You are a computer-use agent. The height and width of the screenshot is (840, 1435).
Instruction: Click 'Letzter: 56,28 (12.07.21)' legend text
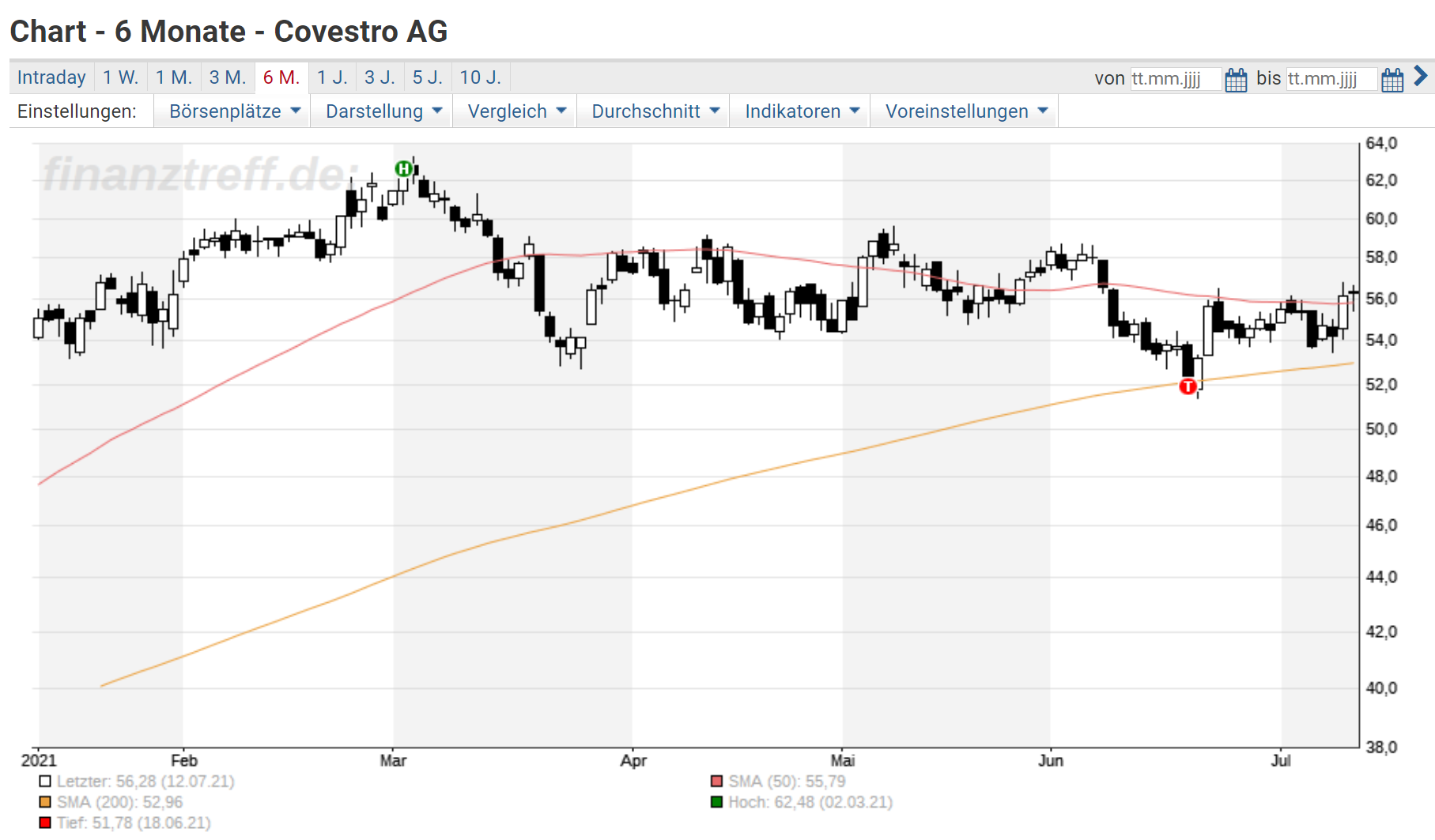pyautogui.click(x=145, y=782)
